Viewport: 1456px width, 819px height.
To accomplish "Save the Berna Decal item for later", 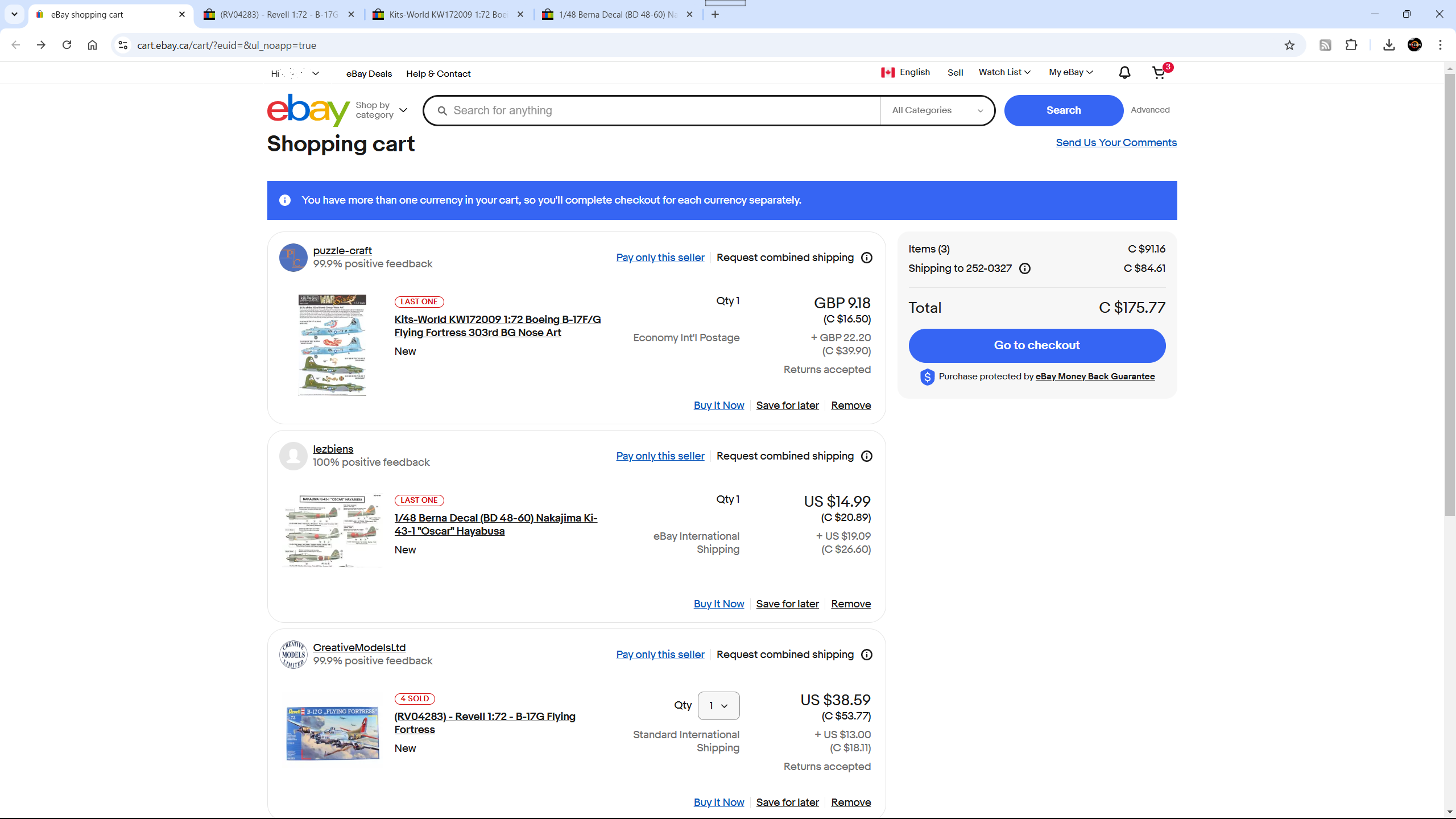I will 787,604.
